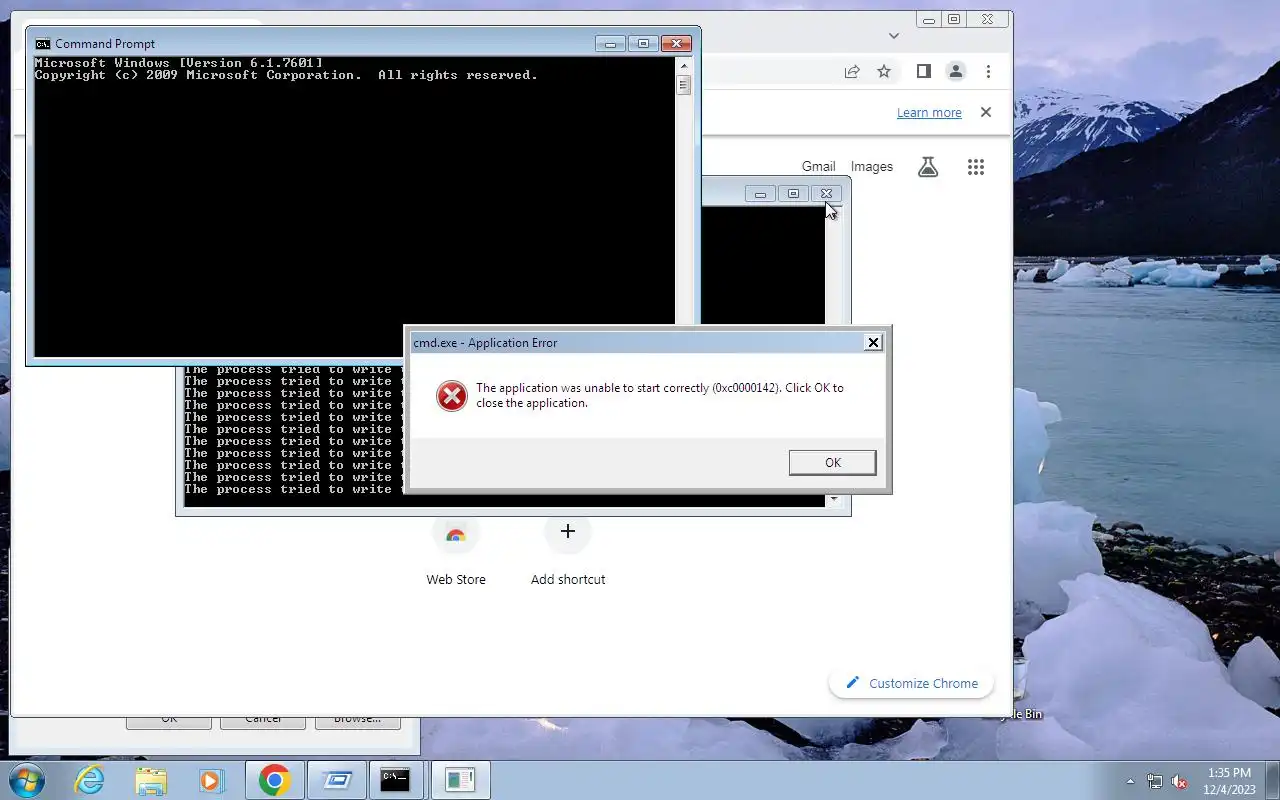Click the muted volume tray icon
The height and width of the screenshot is (800, 1280).
(1180, 781)
